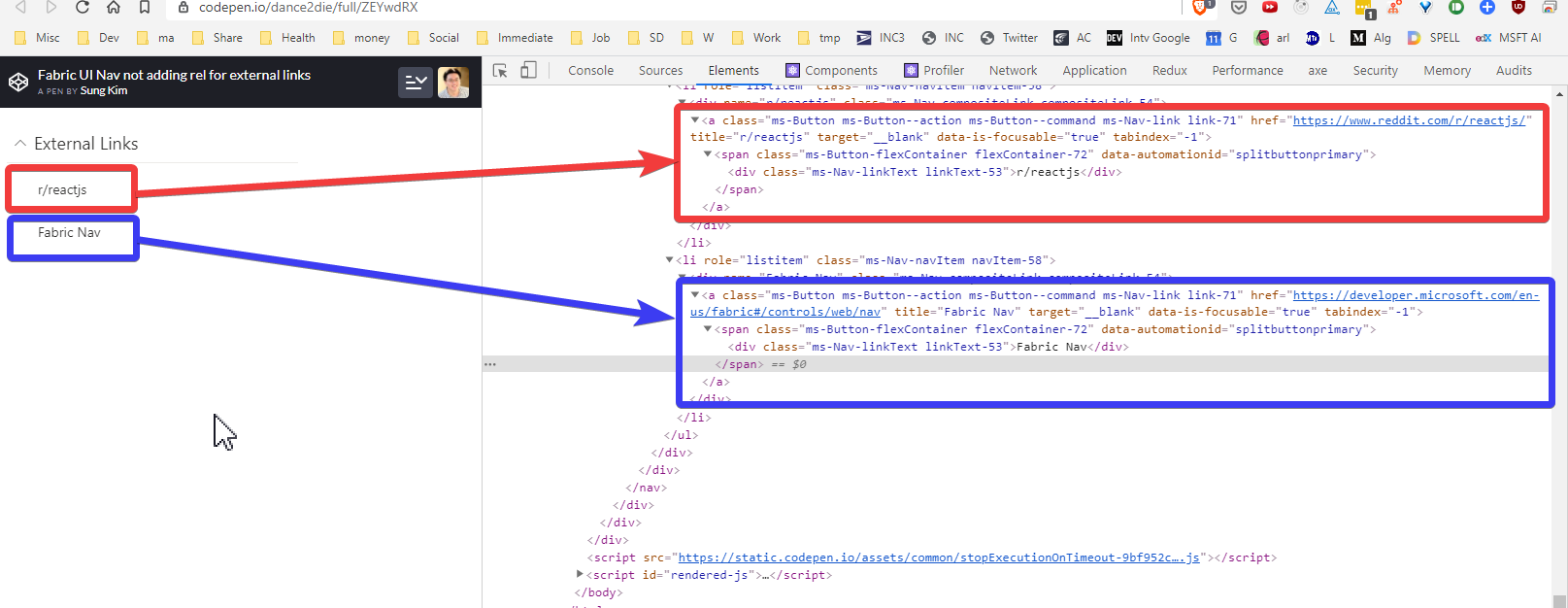
Task: Open Sung Kim's avatar thumbnail
Action: [x=453, y=83]
